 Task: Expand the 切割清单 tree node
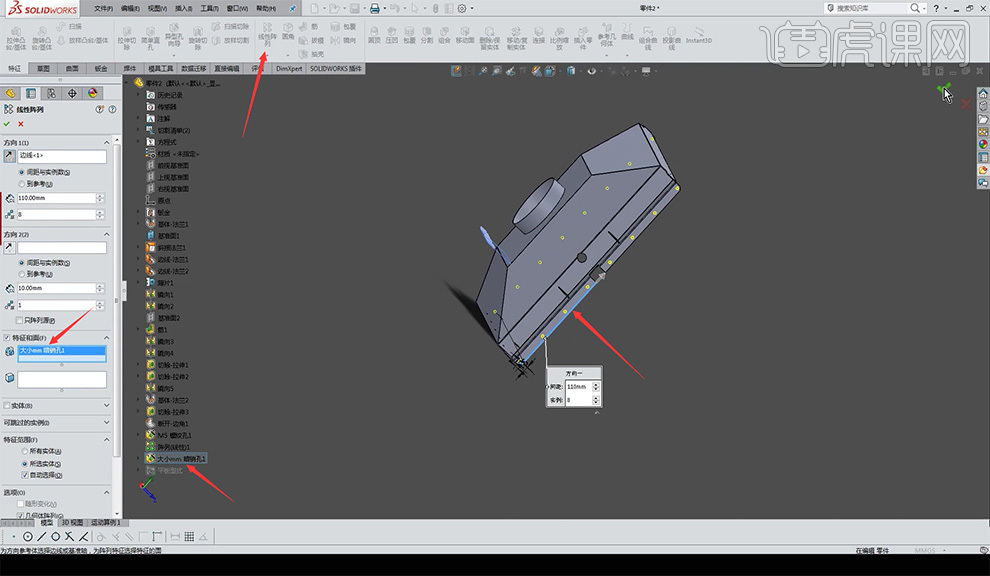[x=139, y=130]
